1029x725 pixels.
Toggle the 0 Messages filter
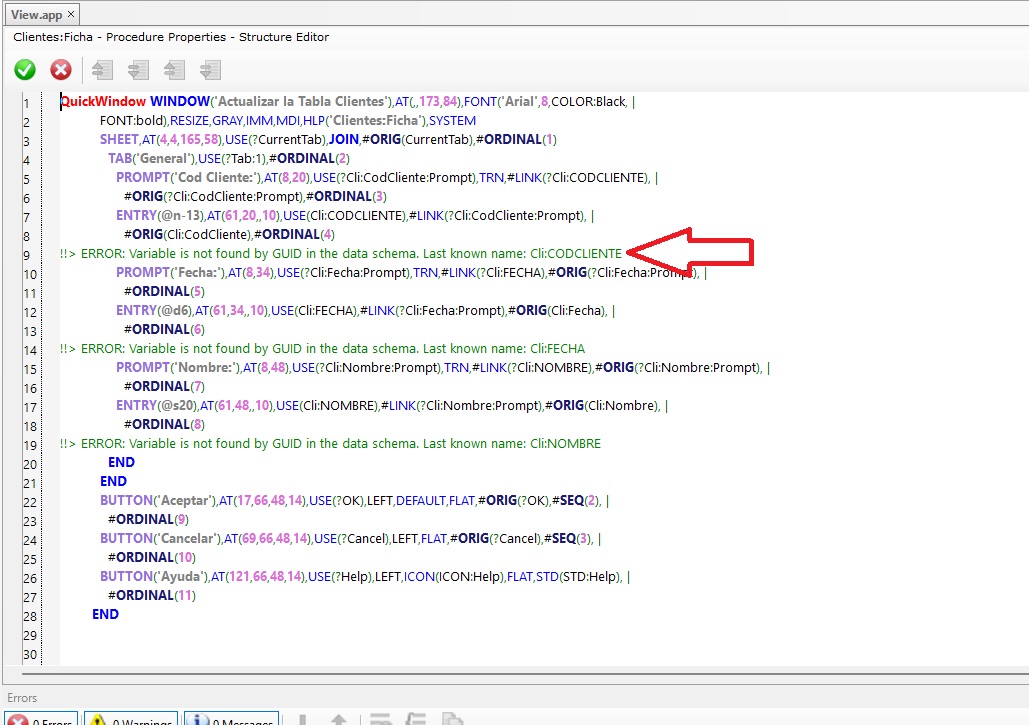232,719
